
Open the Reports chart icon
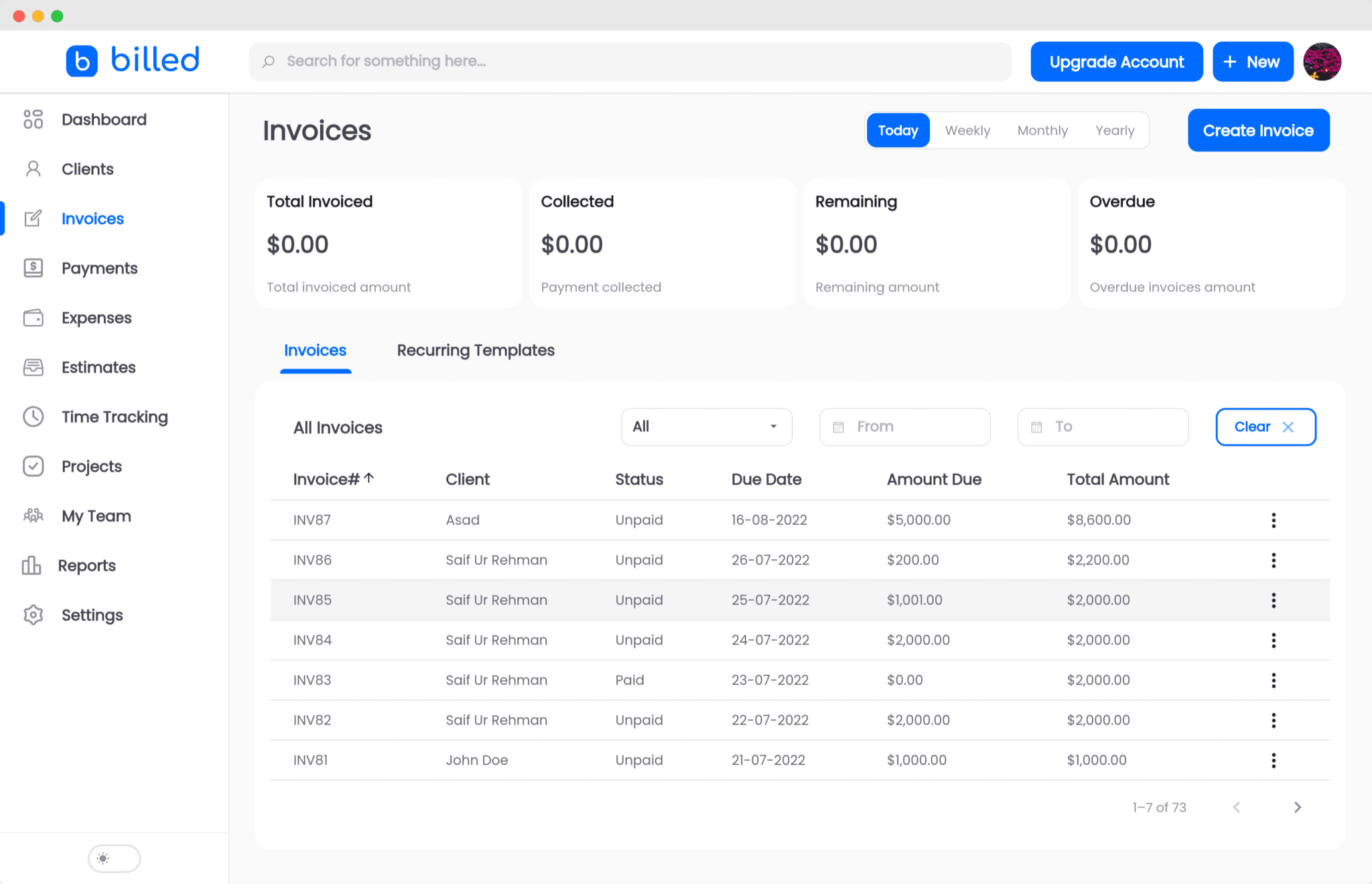(x=33, y=565)
